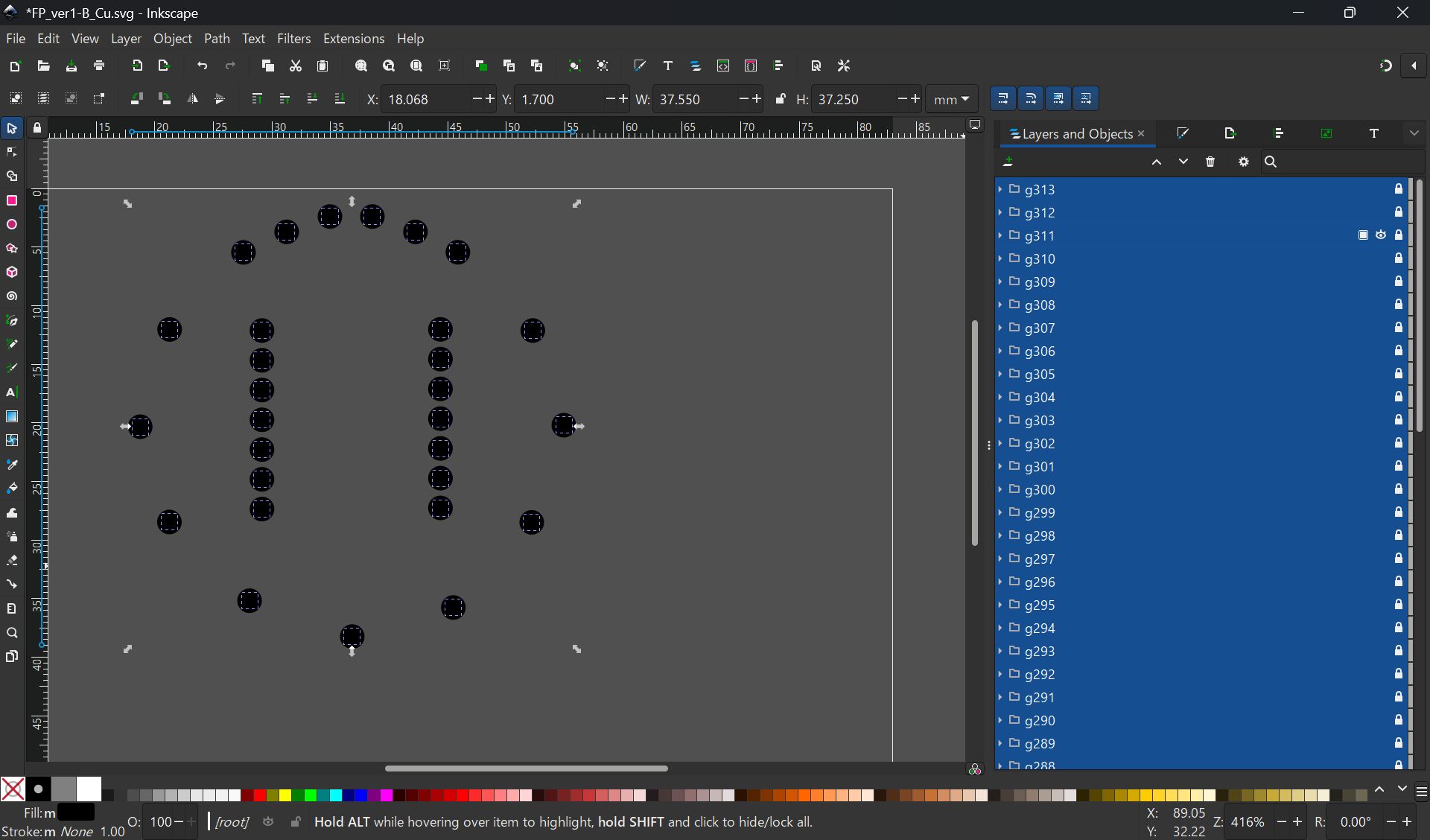Open the Filters menu
This screenshot has height=840, width=1430.
(x=294, y=39)
